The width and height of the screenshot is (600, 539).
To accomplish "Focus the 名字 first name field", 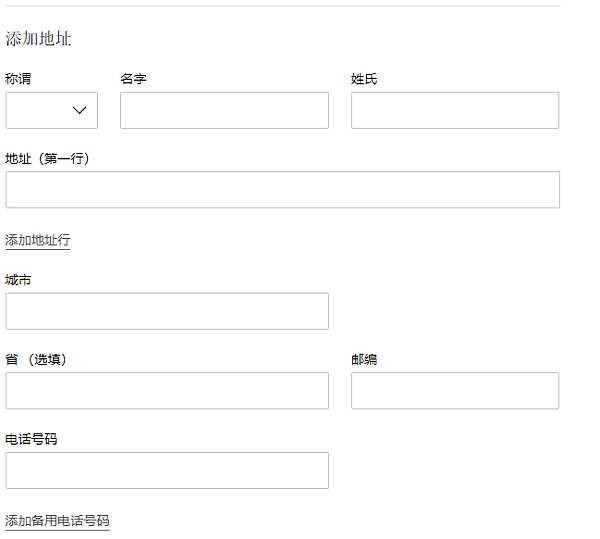I will pyautogui.click(x=224, y=111).
